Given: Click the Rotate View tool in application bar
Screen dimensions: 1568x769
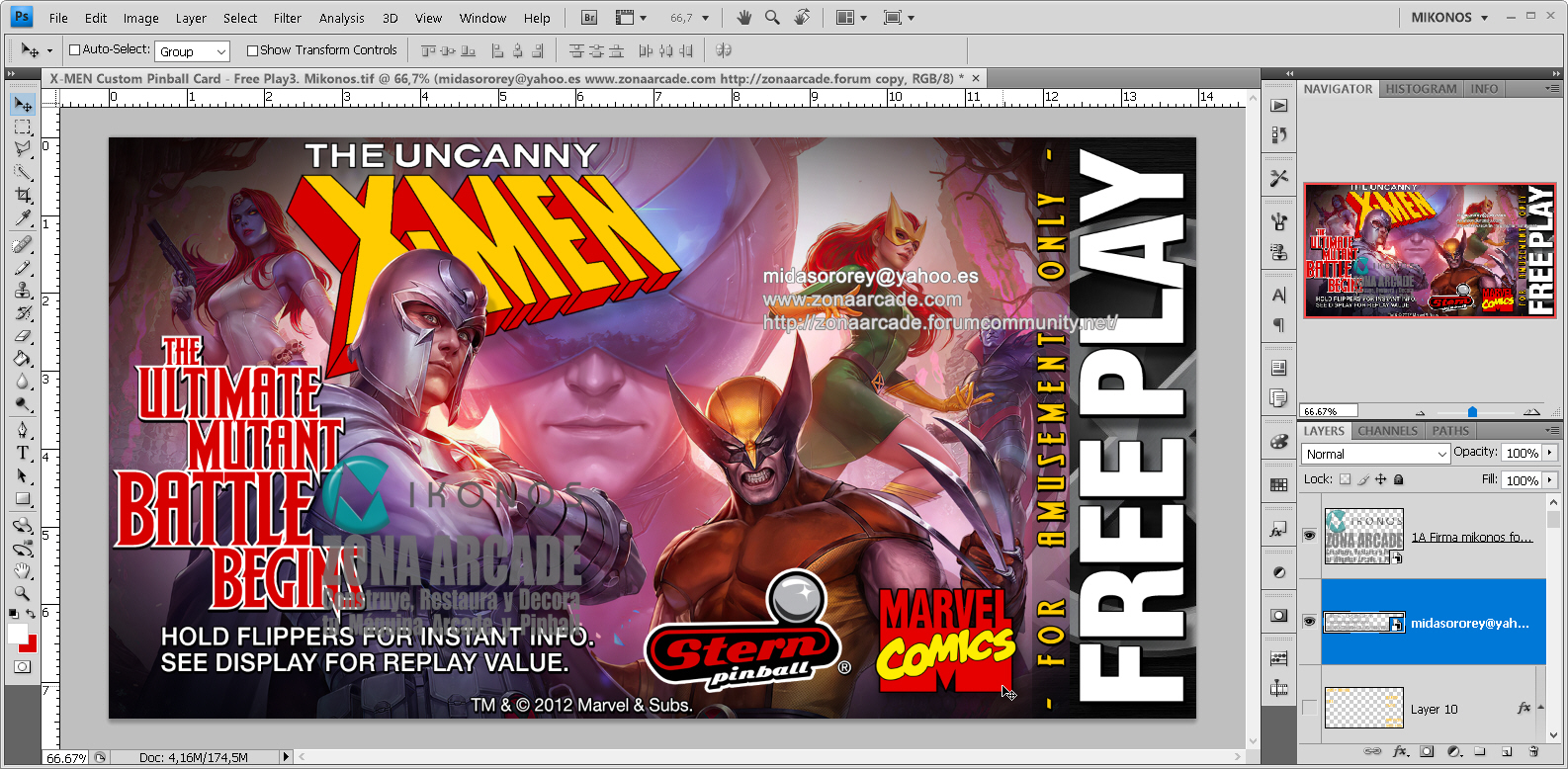Looking at the screenshot, I should click(x=802, y=18).
